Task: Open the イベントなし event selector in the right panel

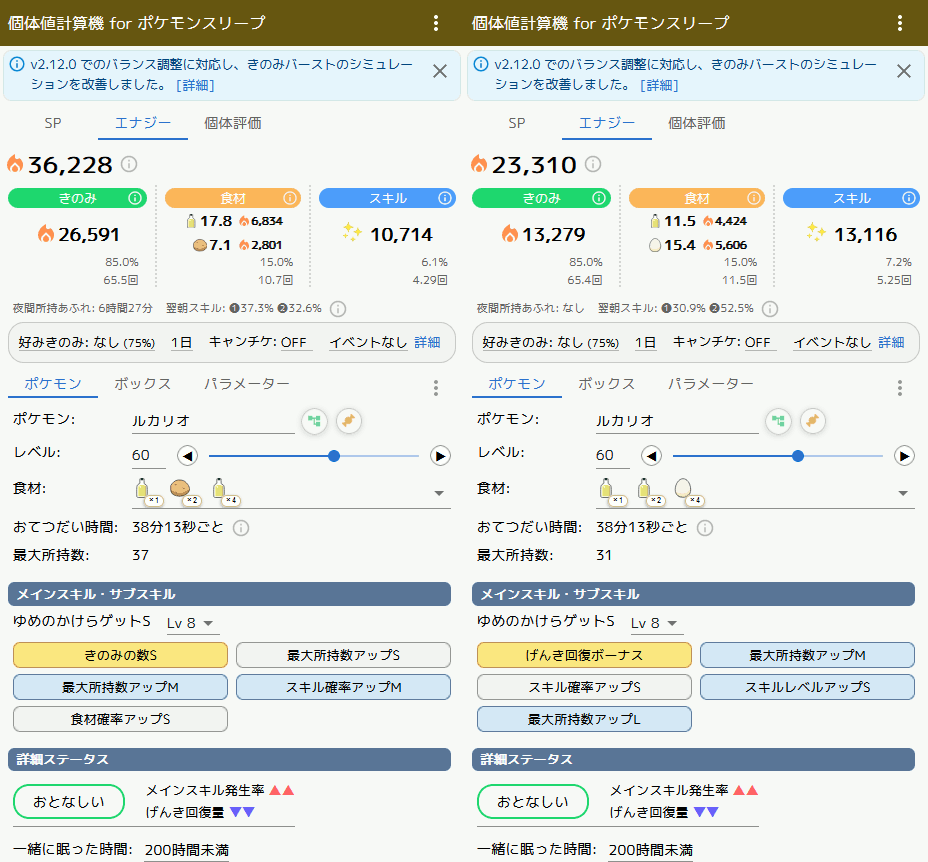Action: (832, 342)
